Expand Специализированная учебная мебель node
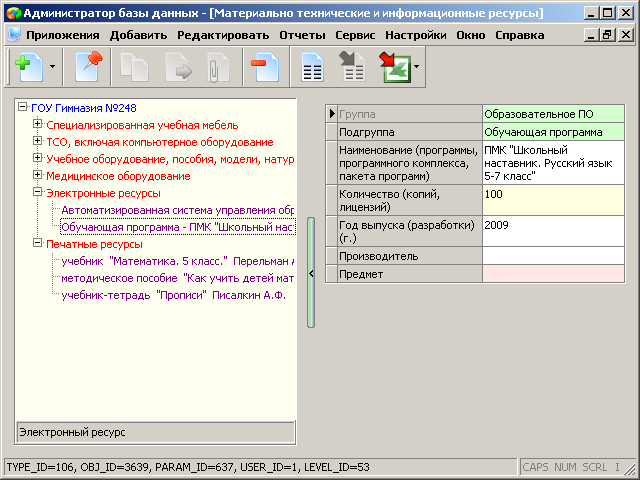640x480 pixels. tap(38, 124)
